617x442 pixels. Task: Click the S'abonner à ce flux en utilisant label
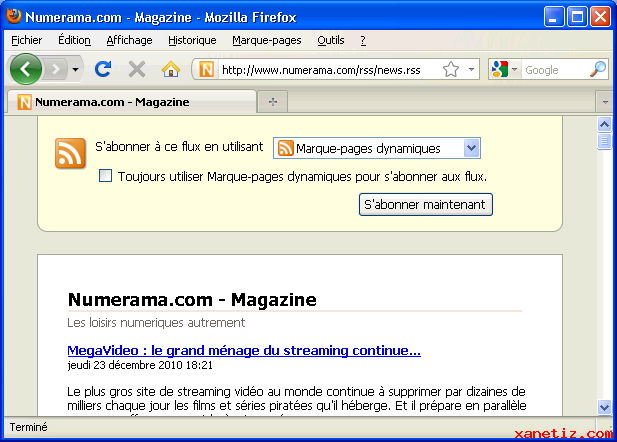[179, 147]
